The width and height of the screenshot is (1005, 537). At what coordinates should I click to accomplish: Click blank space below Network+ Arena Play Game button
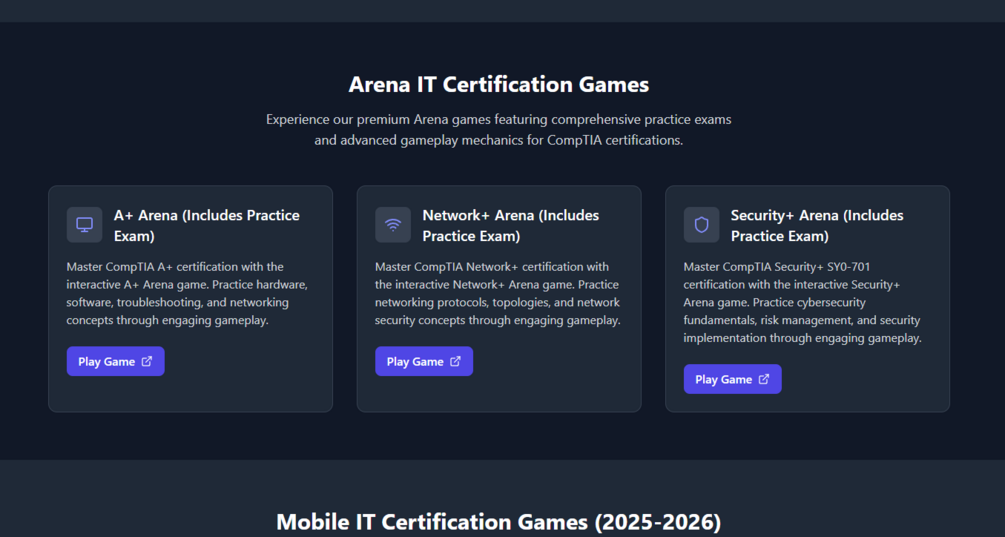498,393
